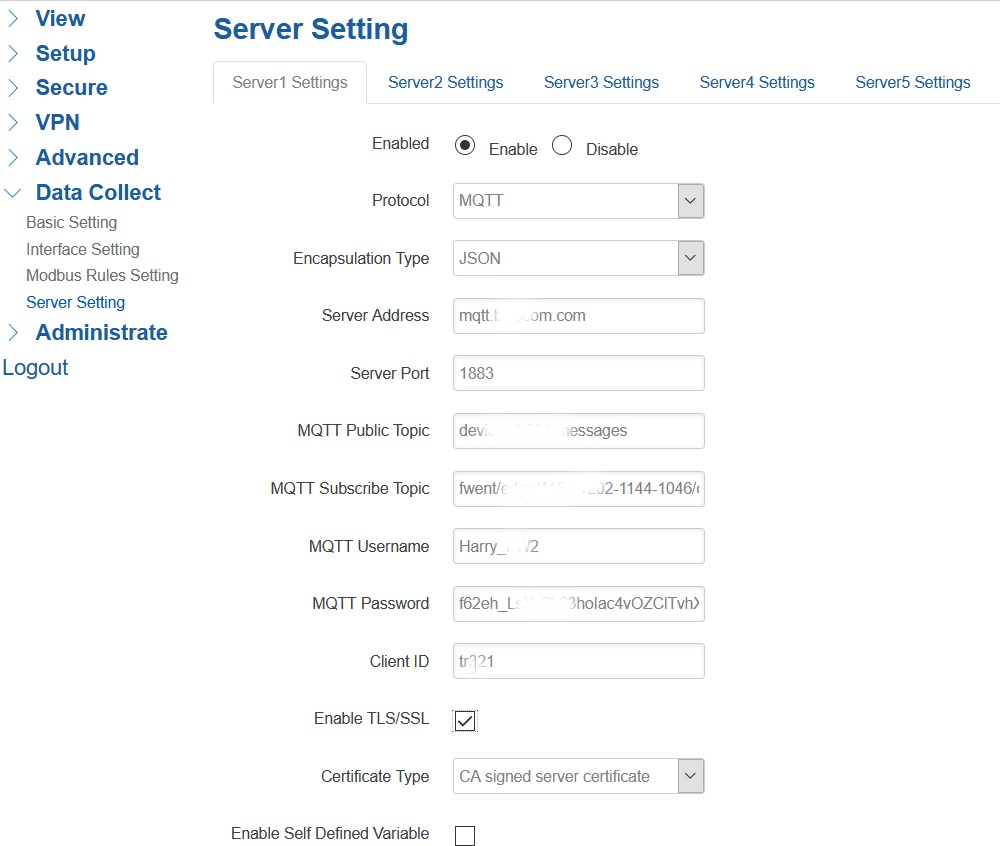Expand the VPN section arrow
1000x846 pixels.
13,123
